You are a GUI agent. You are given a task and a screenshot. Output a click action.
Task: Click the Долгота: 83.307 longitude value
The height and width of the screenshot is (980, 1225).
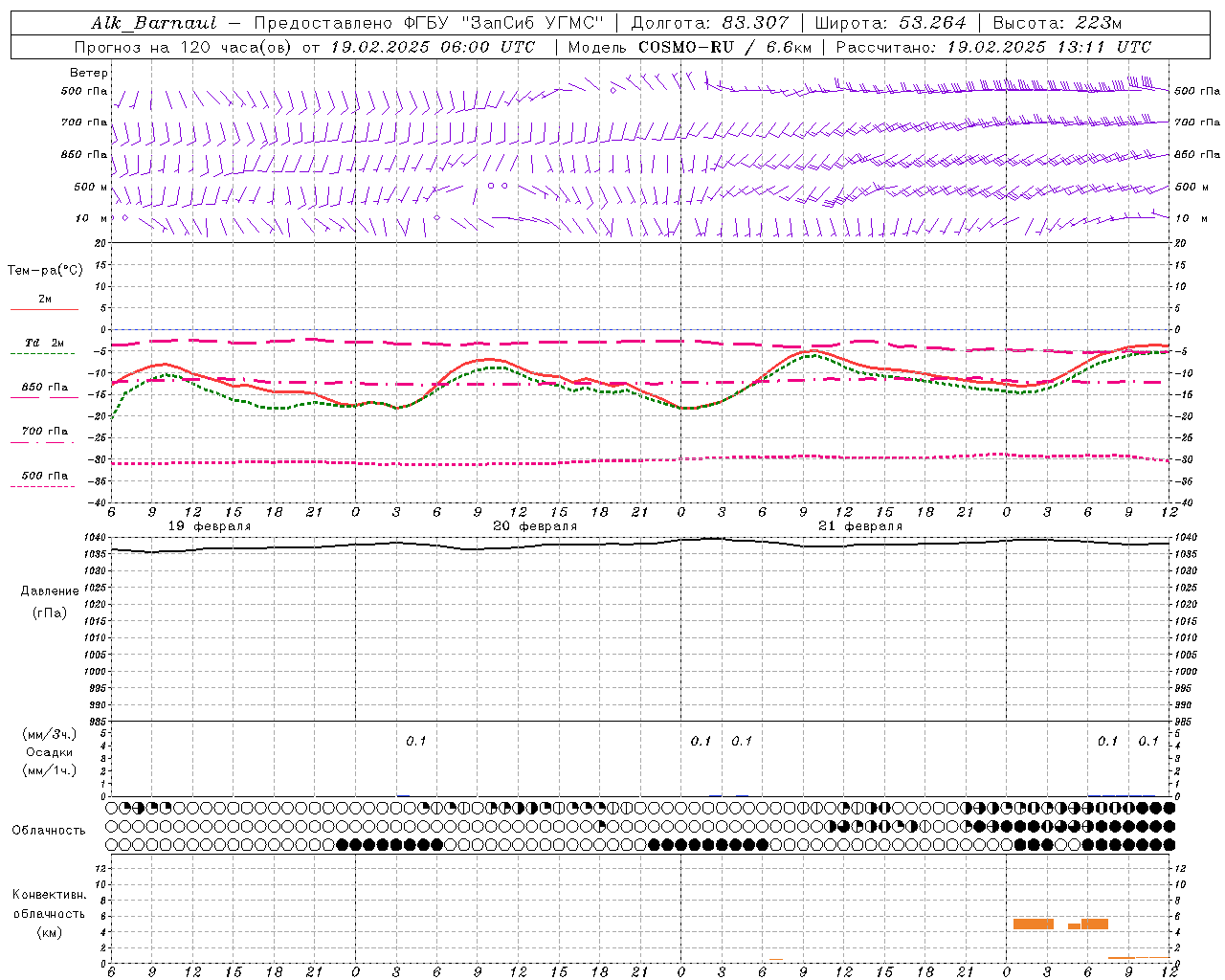(710, 23)
